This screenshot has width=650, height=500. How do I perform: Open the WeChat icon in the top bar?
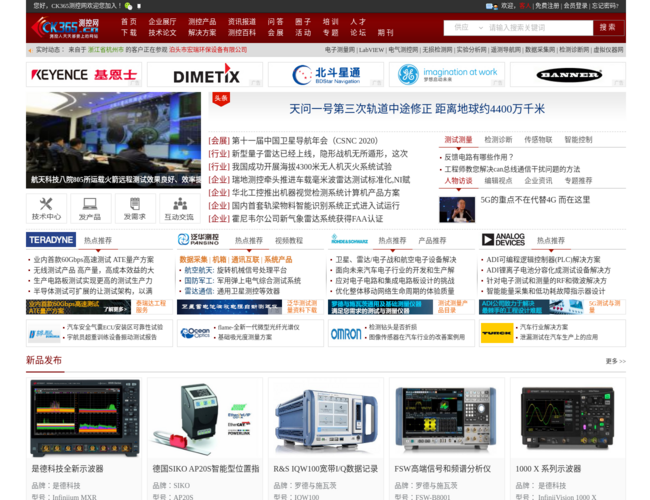click(129, 6)
